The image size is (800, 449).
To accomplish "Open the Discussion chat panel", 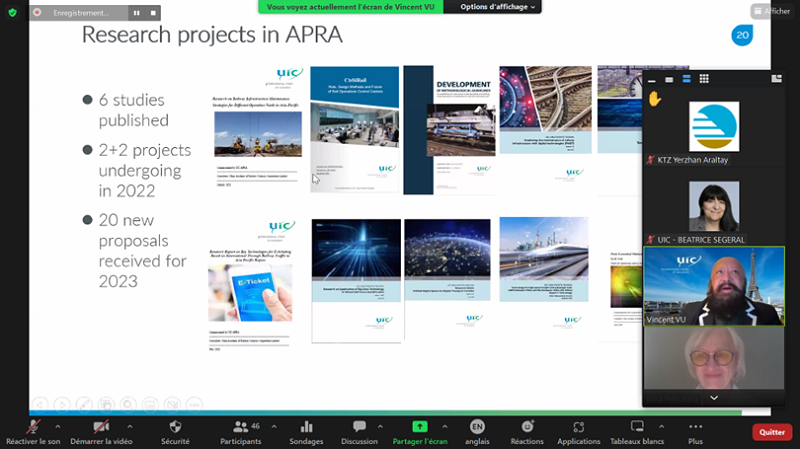I will [x=359, y=431].
